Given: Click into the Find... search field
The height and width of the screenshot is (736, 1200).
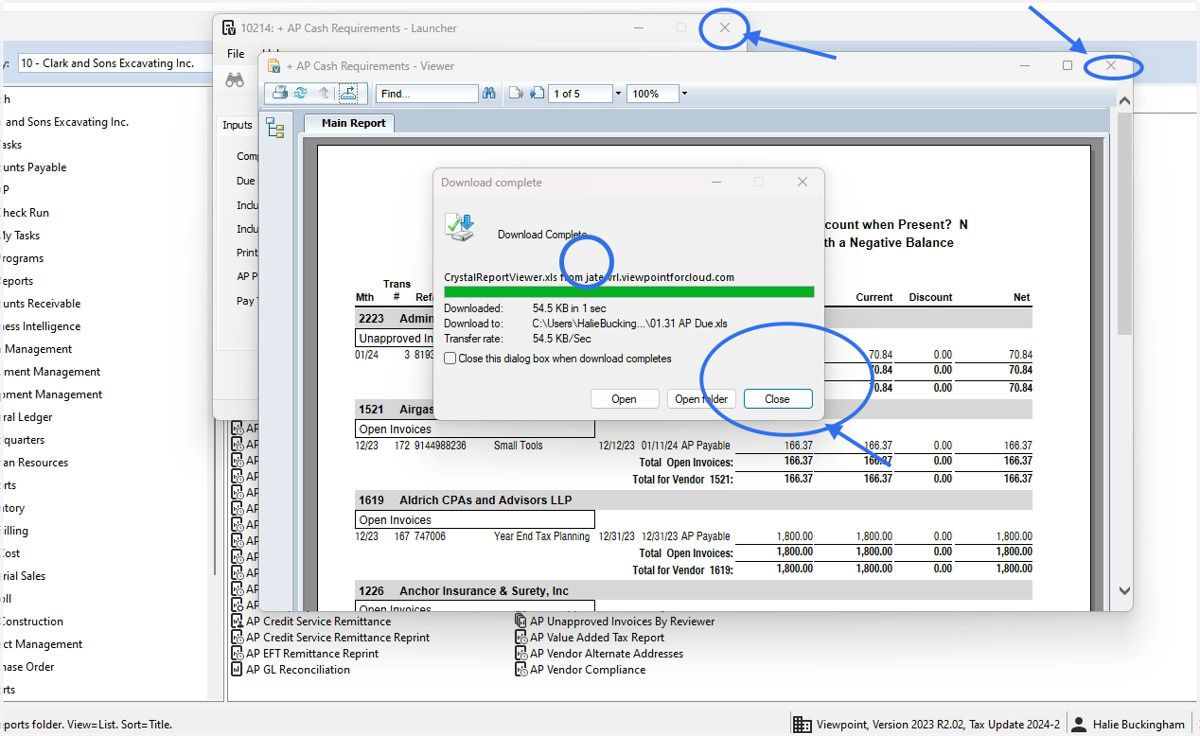Looking at the screenshot, I should click(x=427, y=93).
